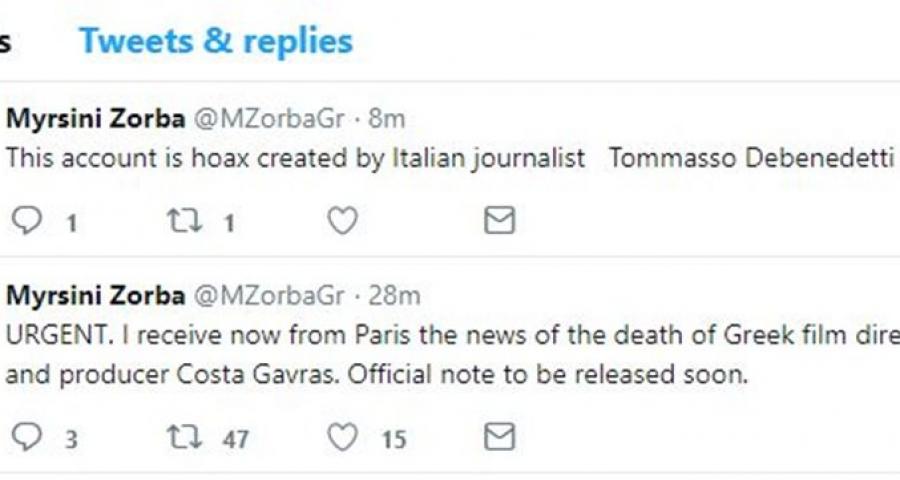Image resolution: width=900 pixels, height=480 pixels.
Task: Switch to the Tweets & replies tab
Action: point(216,41)
